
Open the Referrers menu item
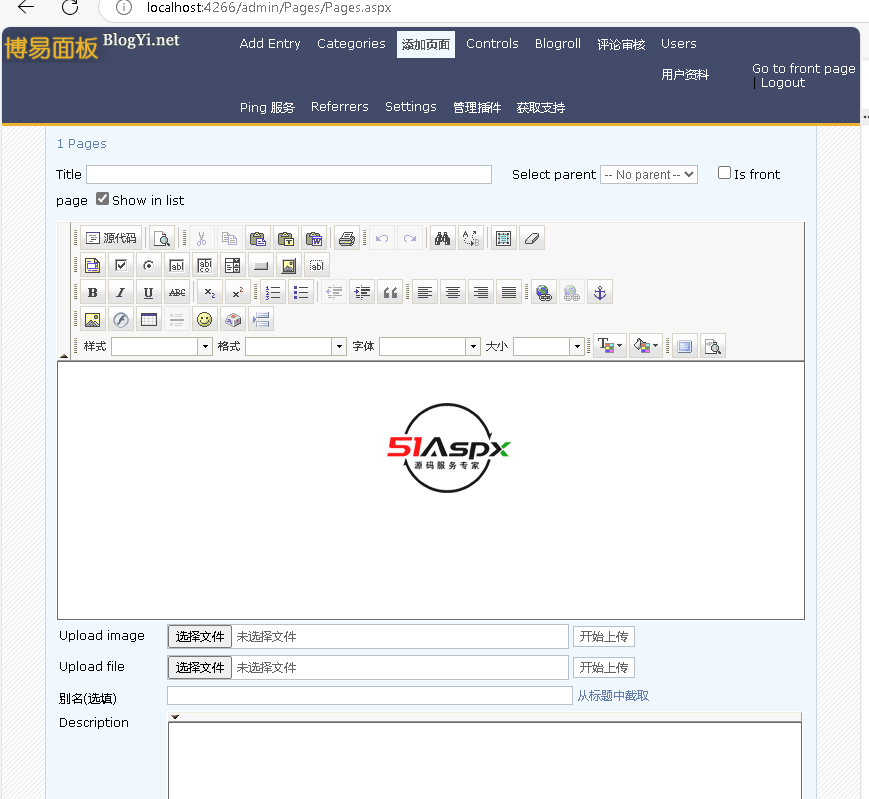(340, 107)
